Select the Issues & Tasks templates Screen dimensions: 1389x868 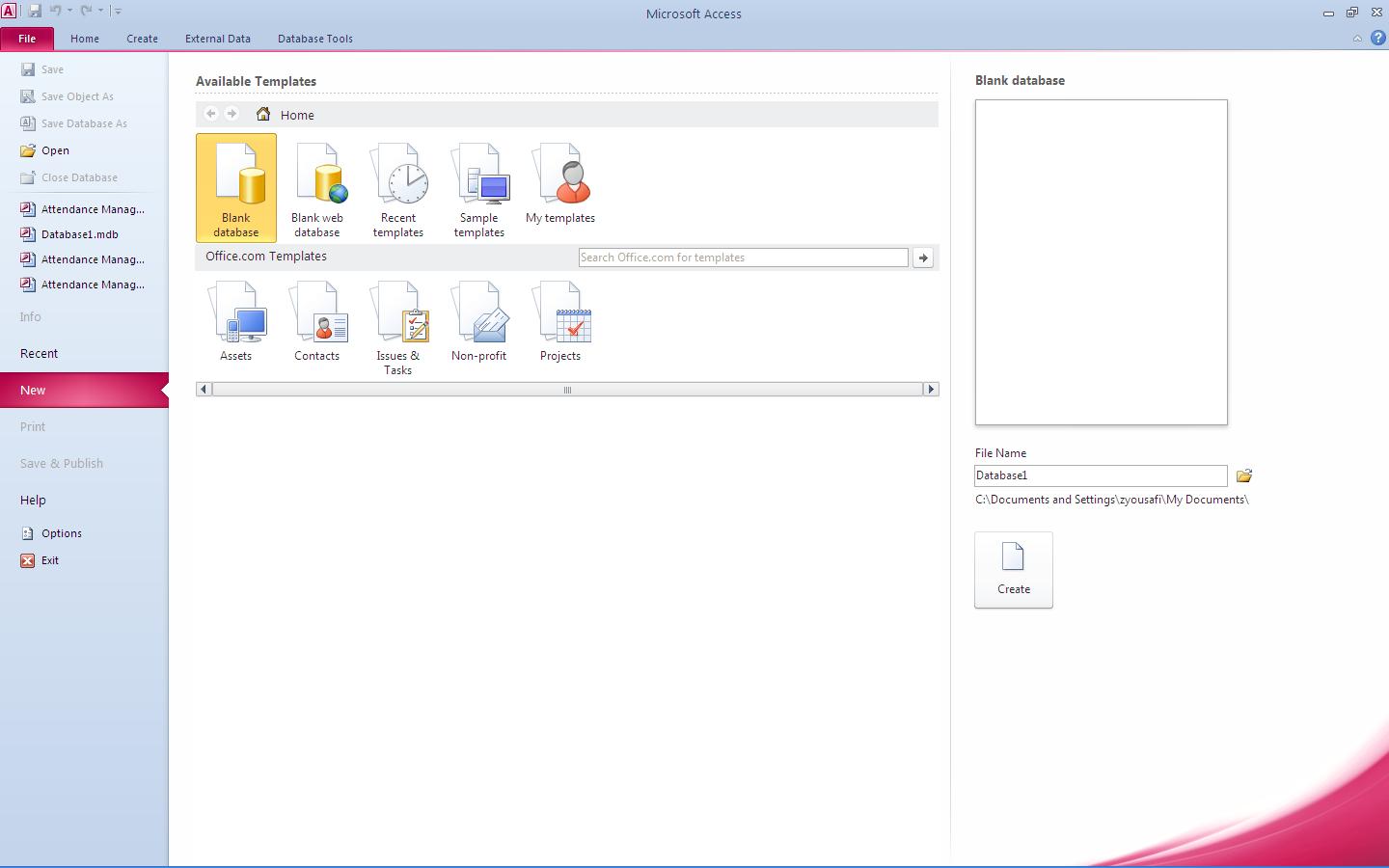point(398,328)
